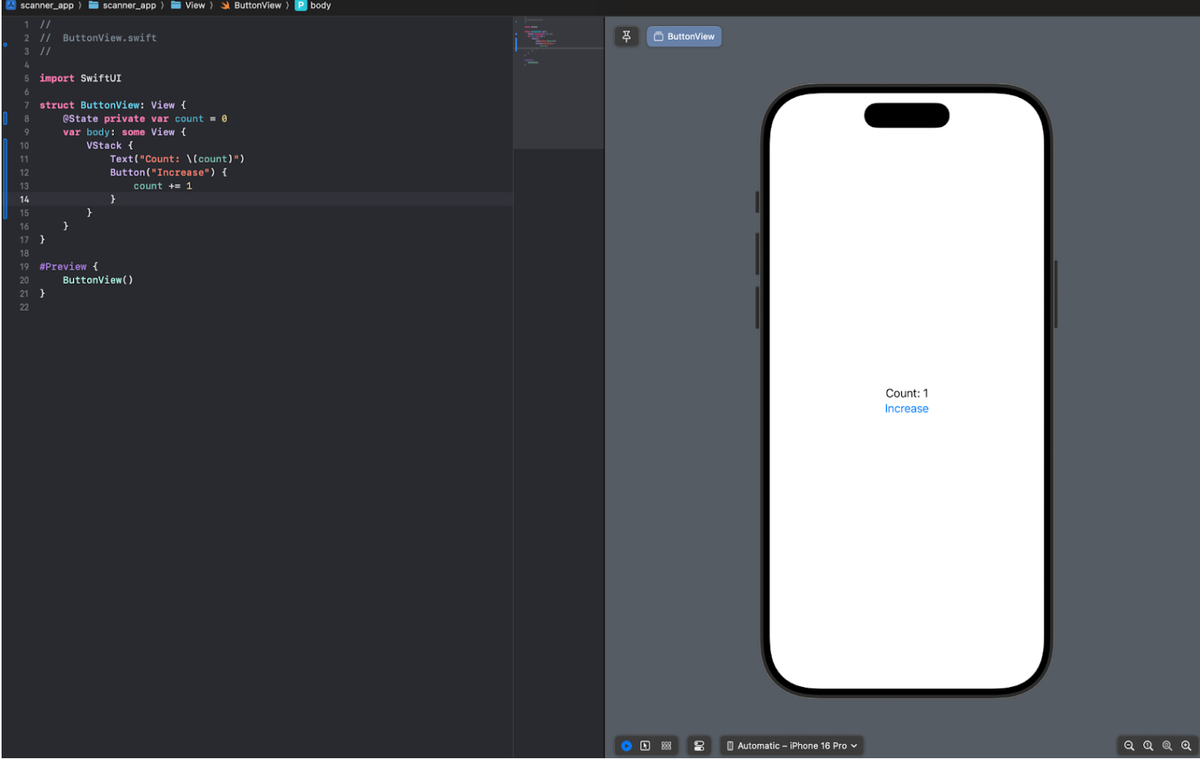Zoom out the preview canvas
The height and width of the screenshot is (759, 1200).
coord(1129,746)
